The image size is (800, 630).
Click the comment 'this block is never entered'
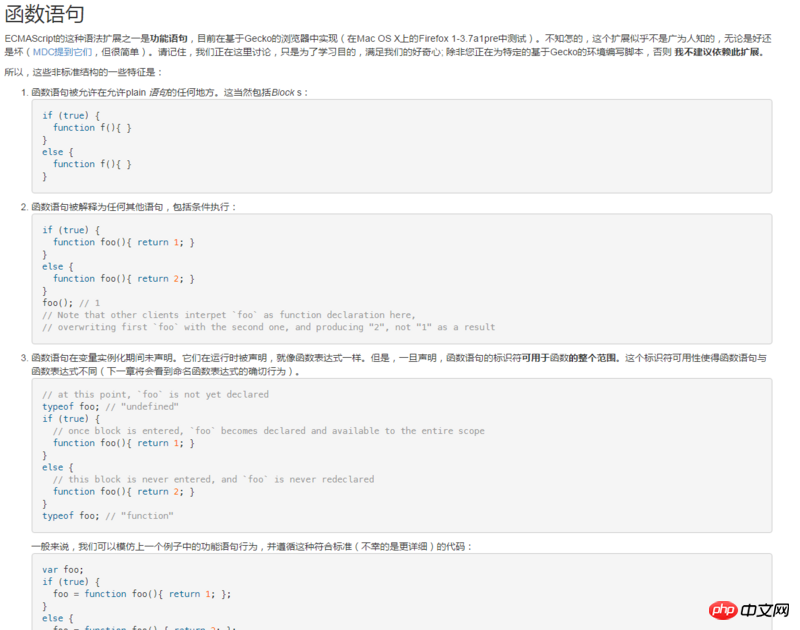pos(213,479)
